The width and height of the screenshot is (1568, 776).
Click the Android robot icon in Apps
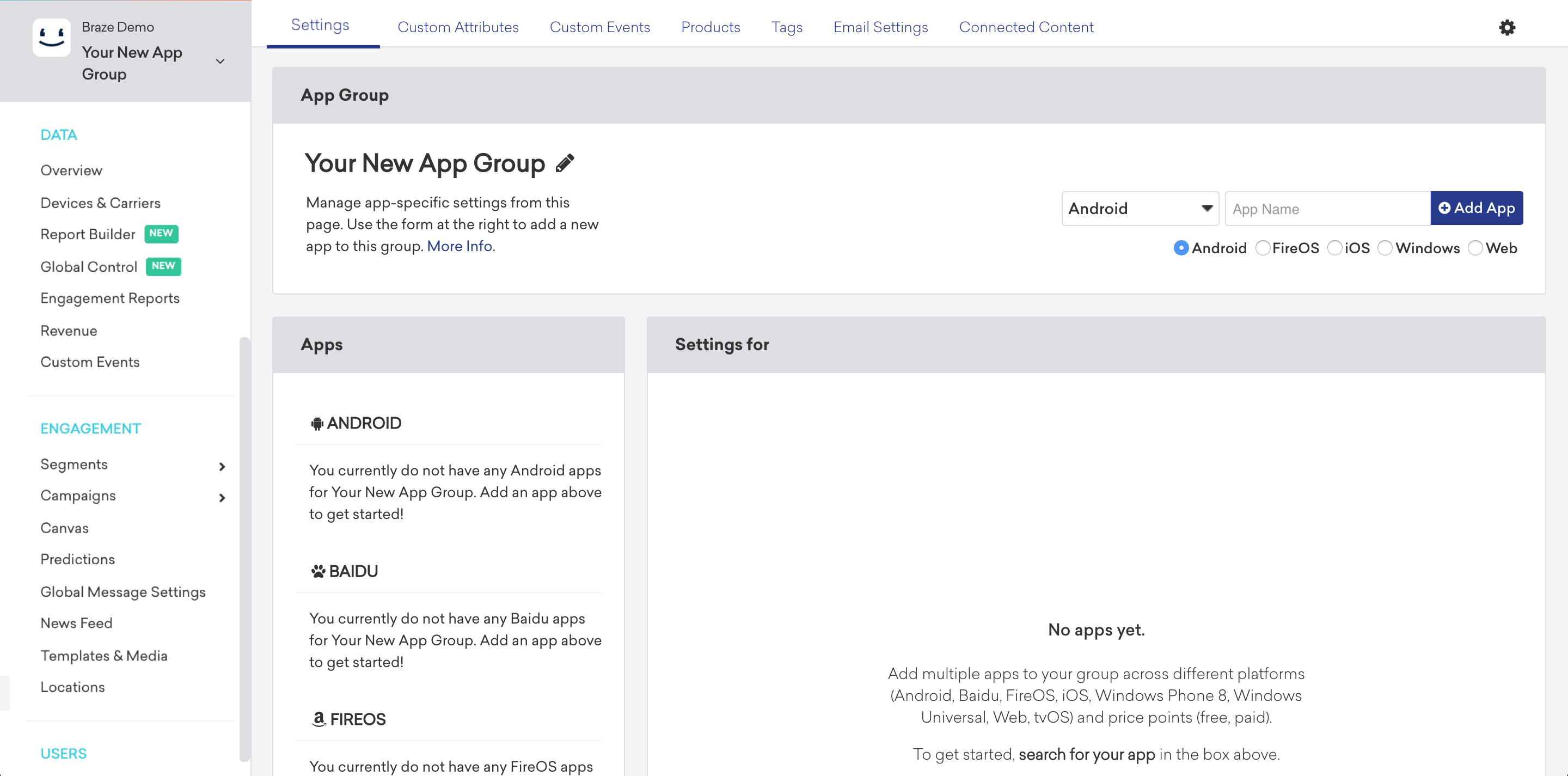click(x=316, y=423)
